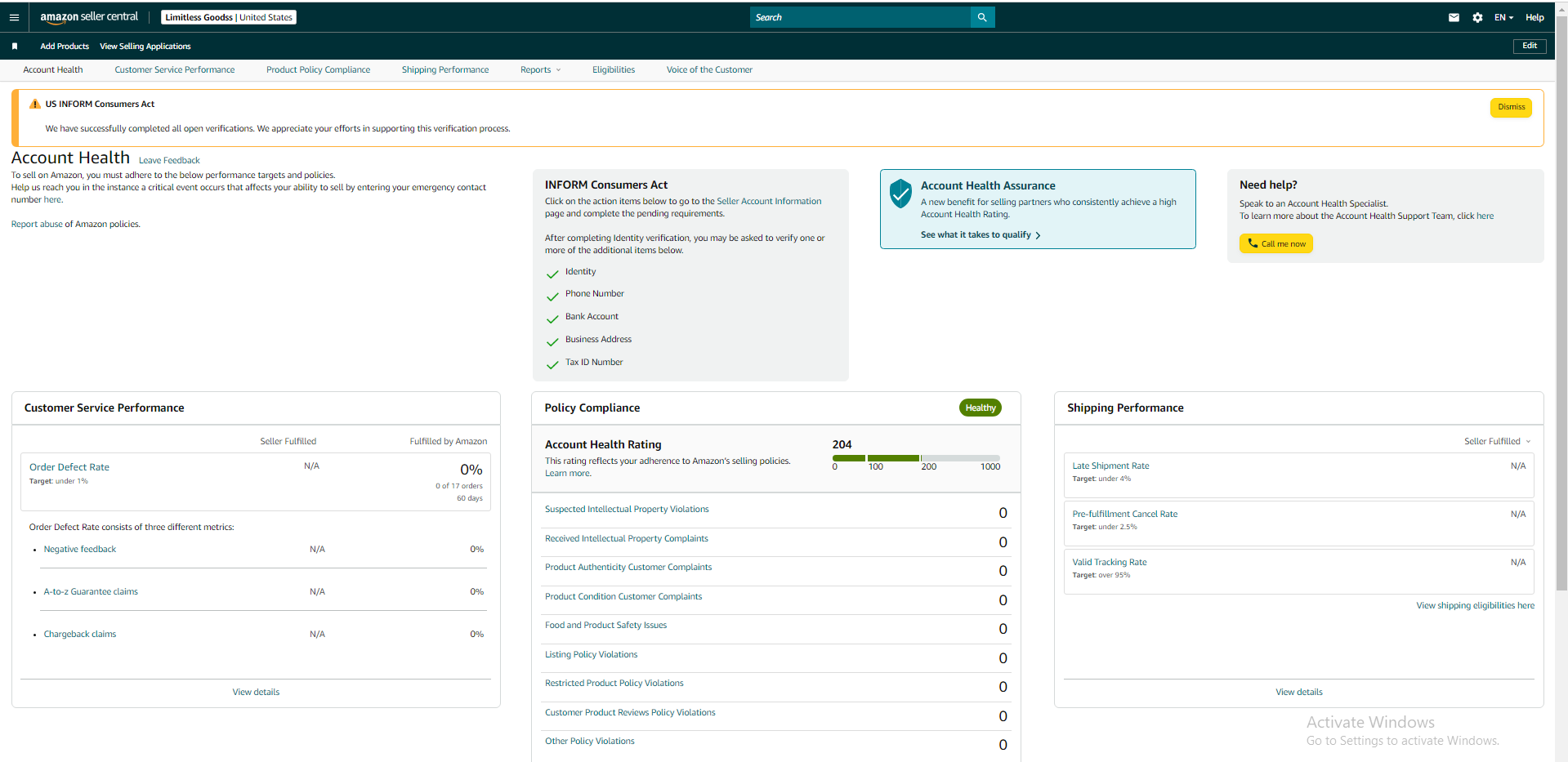The image size is (1568, 762).
Task: Click the bookmark flag icon
Action: 15,47
